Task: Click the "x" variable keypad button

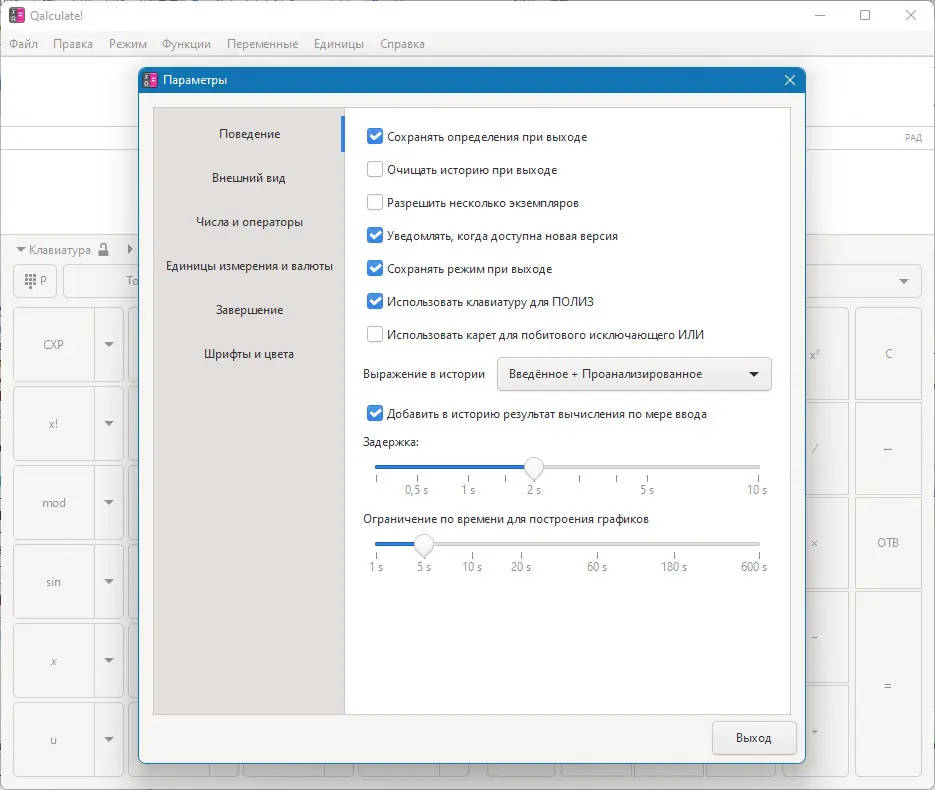Action: pos(54,661)
